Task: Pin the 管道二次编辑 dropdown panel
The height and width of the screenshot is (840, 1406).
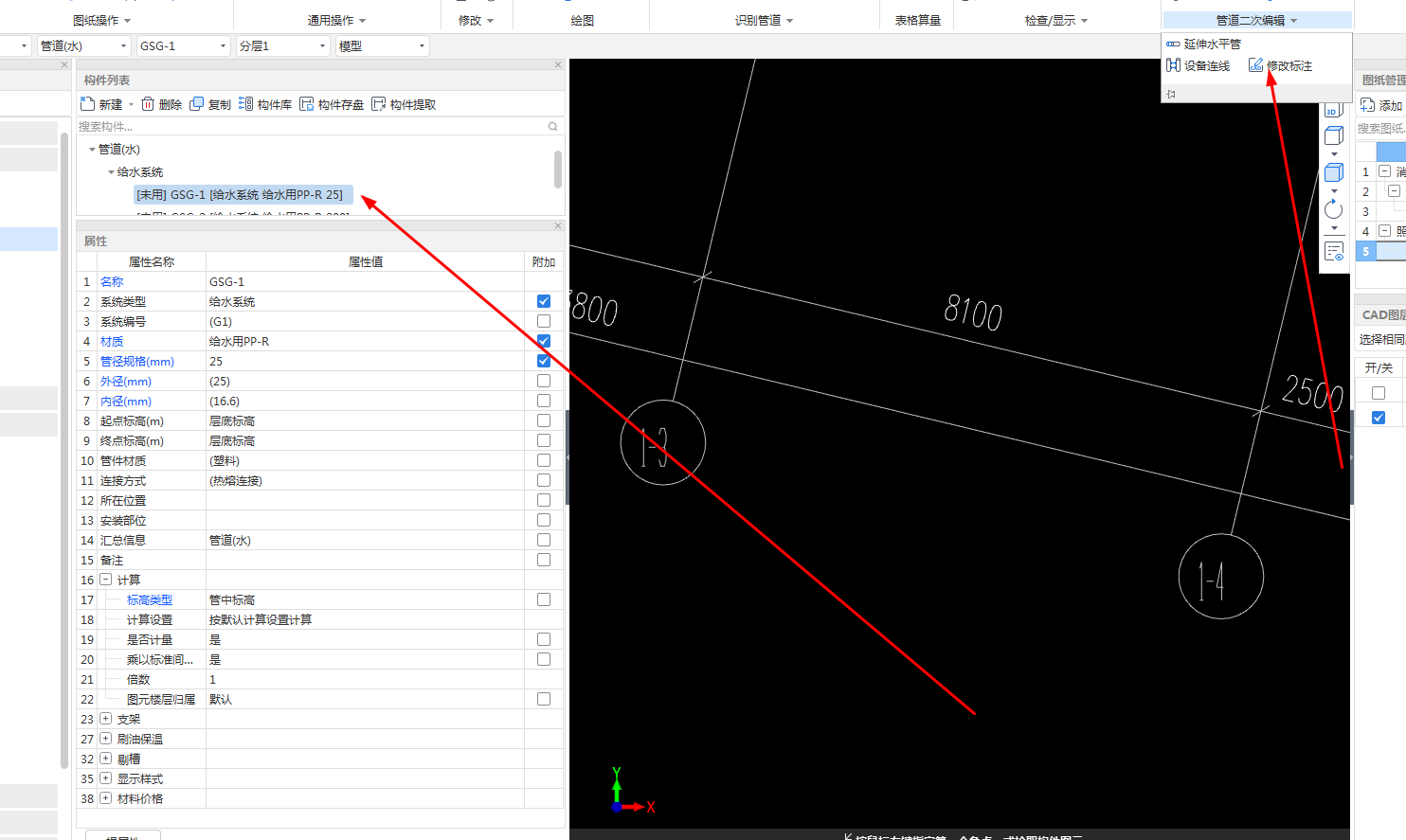Action: [1172, 94]
